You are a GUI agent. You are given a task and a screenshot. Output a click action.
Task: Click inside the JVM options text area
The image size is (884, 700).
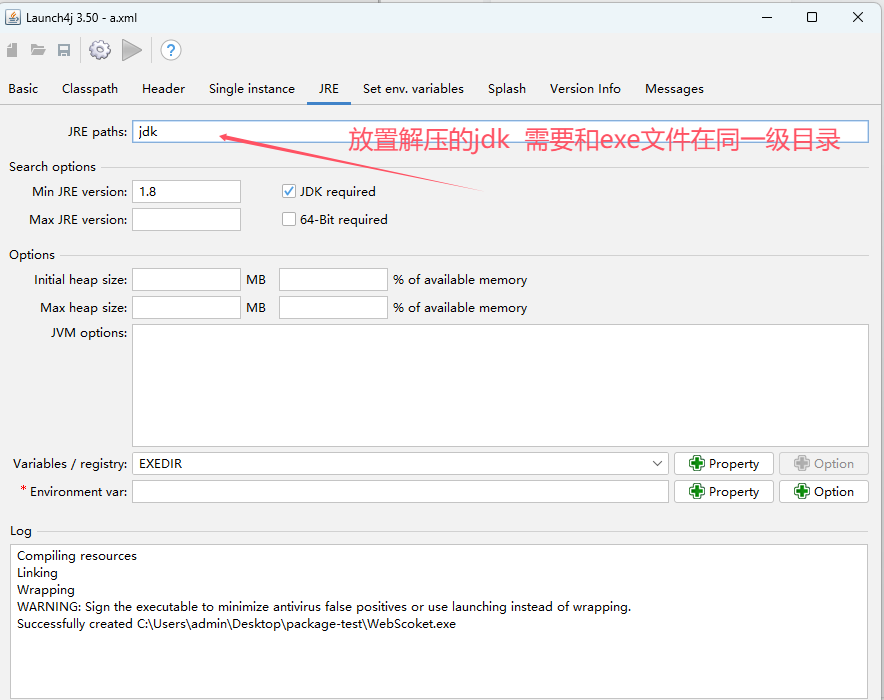click(x=500, y=386)
